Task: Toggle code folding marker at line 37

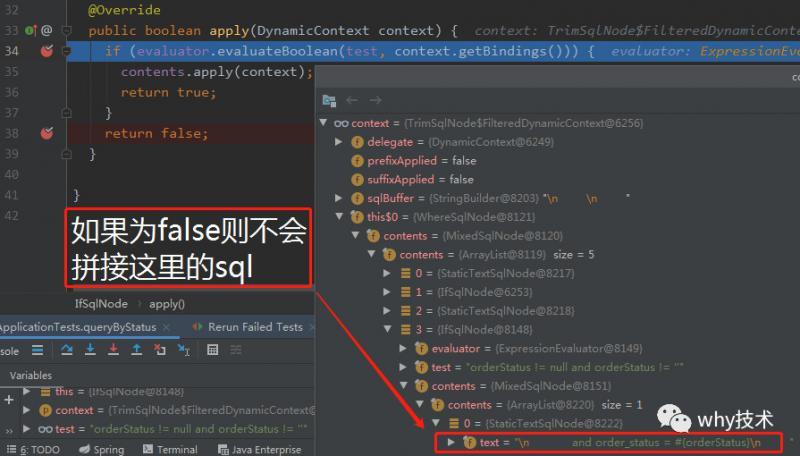Action: click(x=66, y=113)
